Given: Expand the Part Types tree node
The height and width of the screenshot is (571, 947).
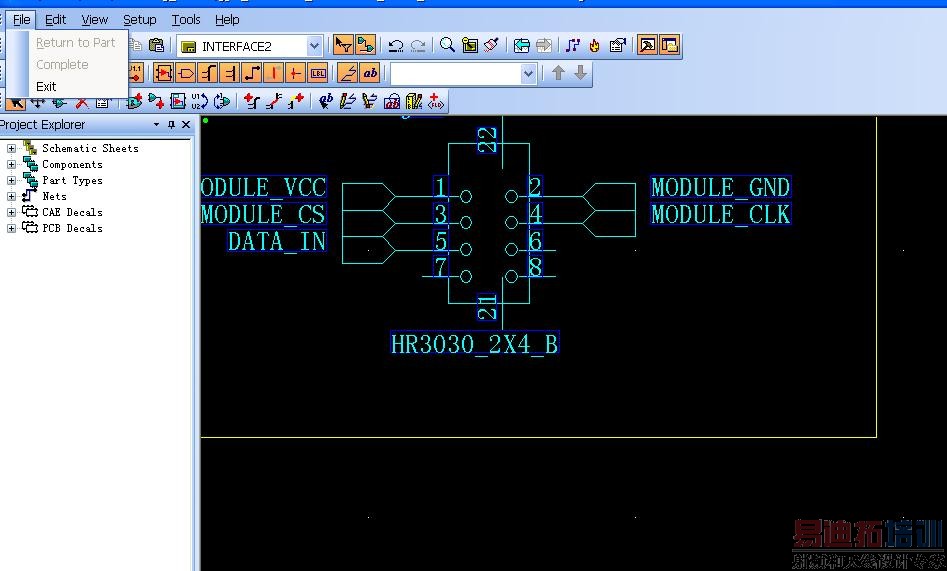Looking at the screenshot, I should pos(11,180).
